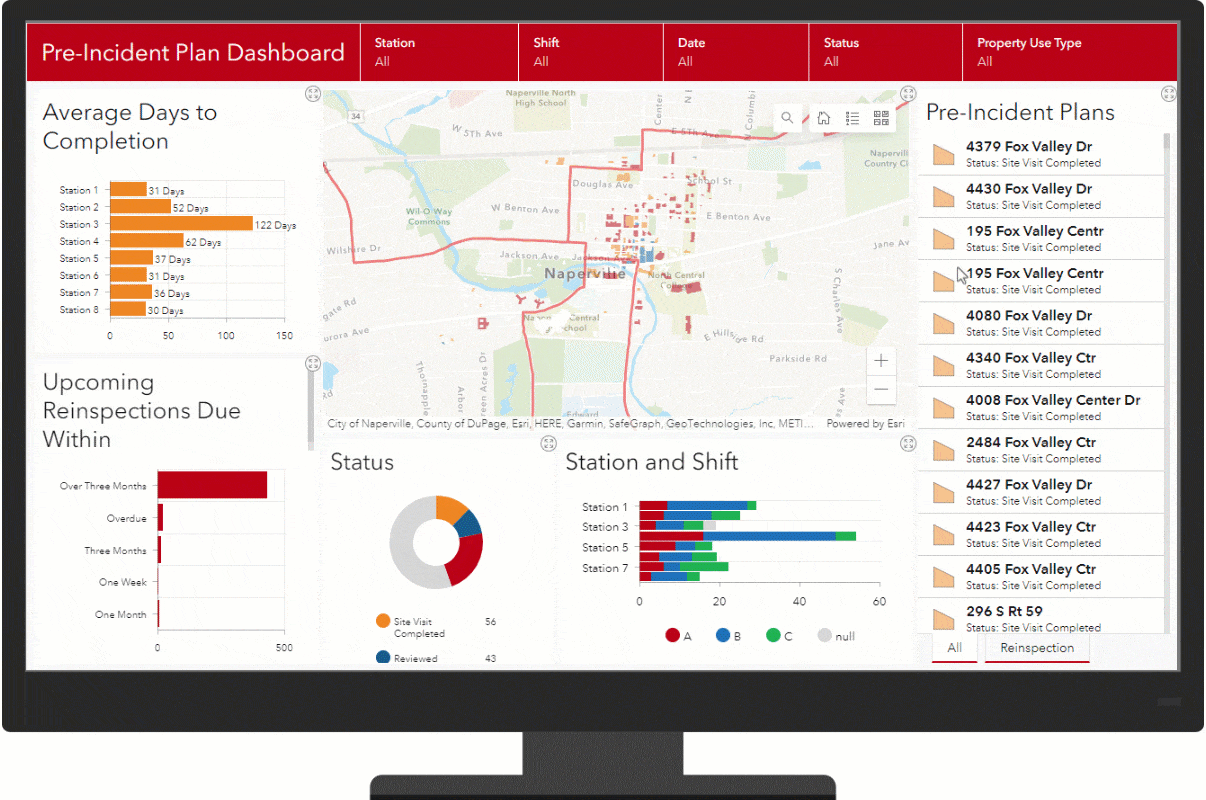Click the expand icon on Pre-Incident Plans panel
The height and width of the screenshot is (800, 1206).
pos(1168,92)
